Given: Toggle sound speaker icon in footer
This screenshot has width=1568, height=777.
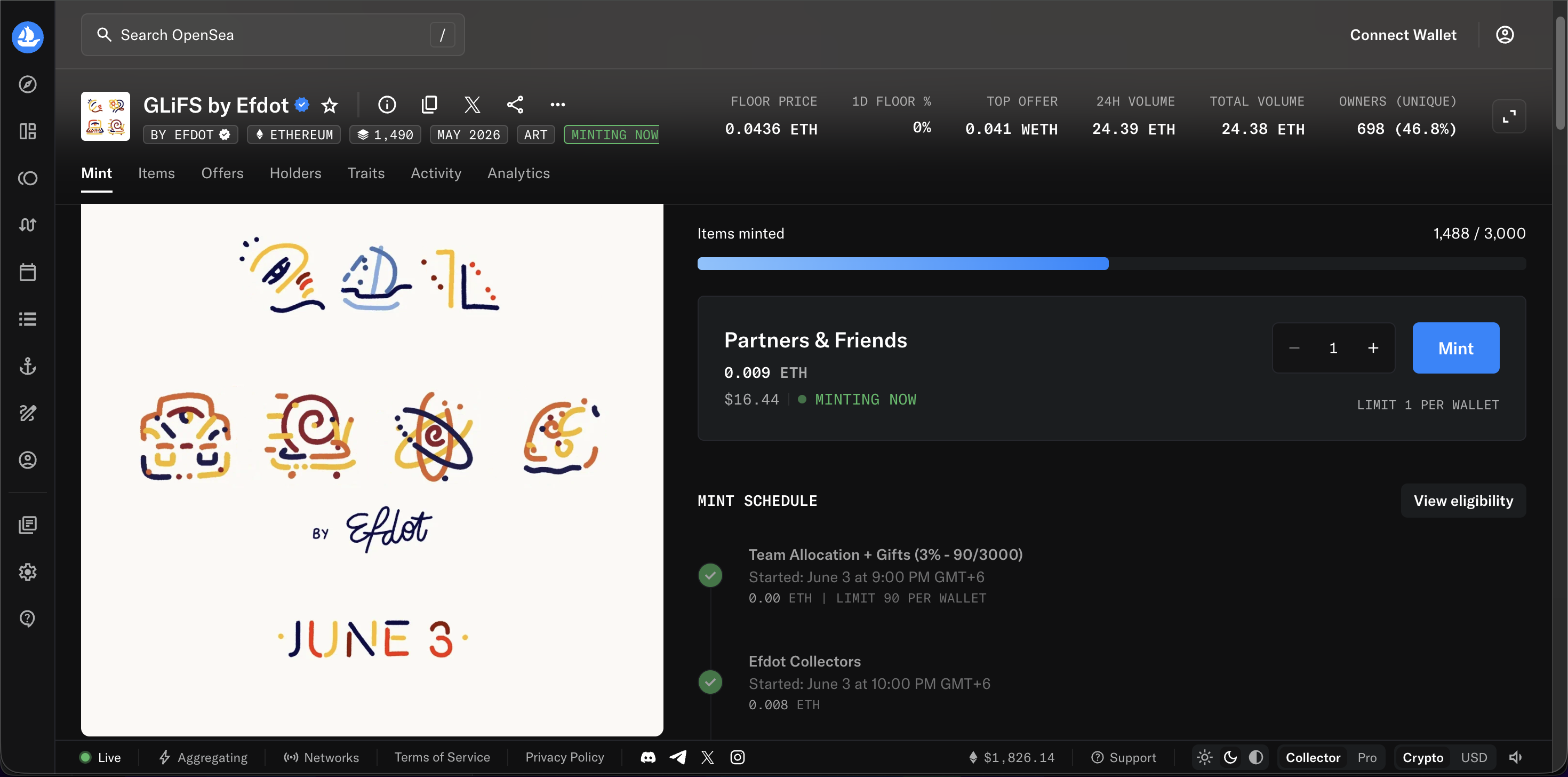Looking at the screenshot, I should pos(1516,757).
